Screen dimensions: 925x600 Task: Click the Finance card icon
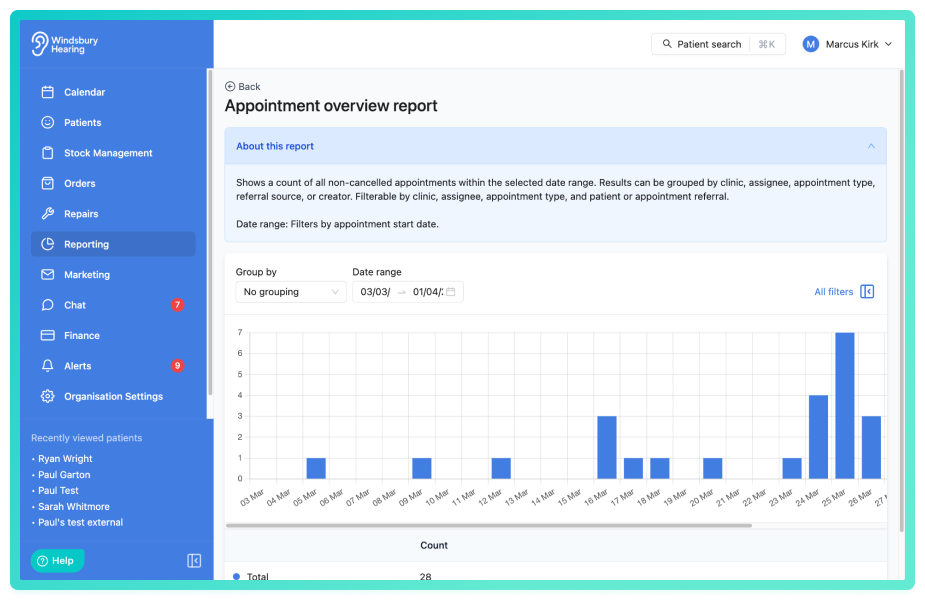click(x=48, y=335)
